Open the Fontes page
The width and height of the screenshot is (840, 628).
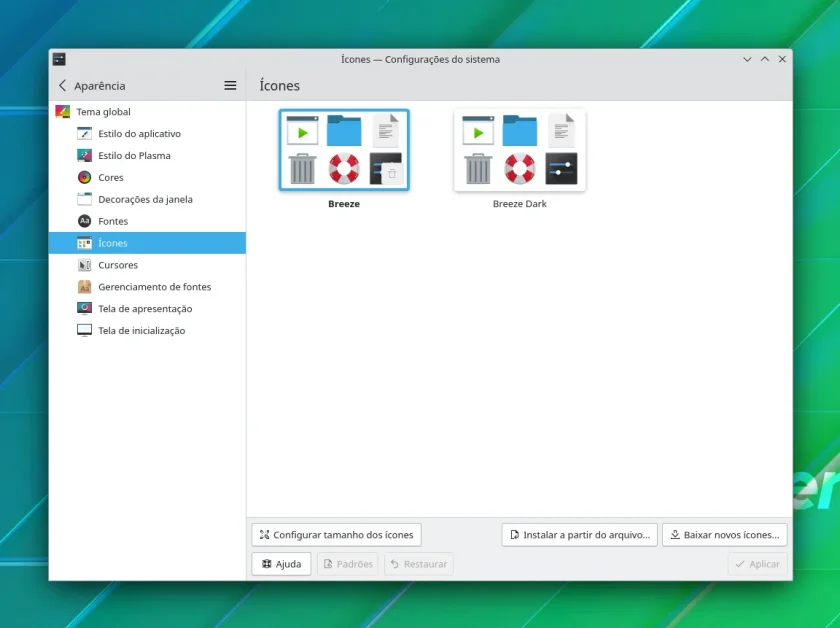pyautogui.click(x=147, y=221)
